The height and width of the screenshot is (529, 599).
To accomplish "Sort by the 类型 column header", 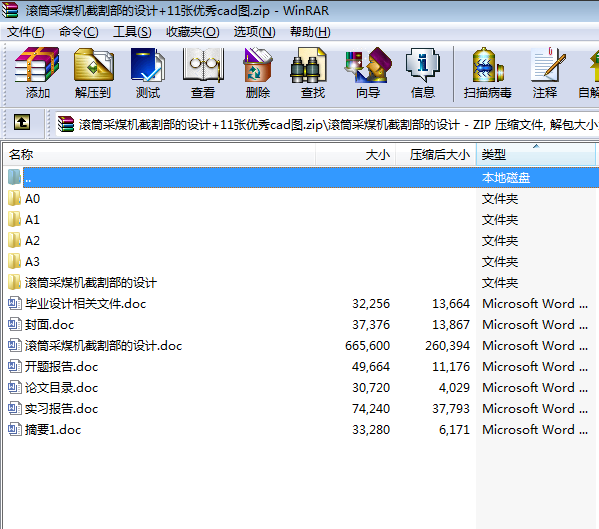I will [x=536, y=155].
